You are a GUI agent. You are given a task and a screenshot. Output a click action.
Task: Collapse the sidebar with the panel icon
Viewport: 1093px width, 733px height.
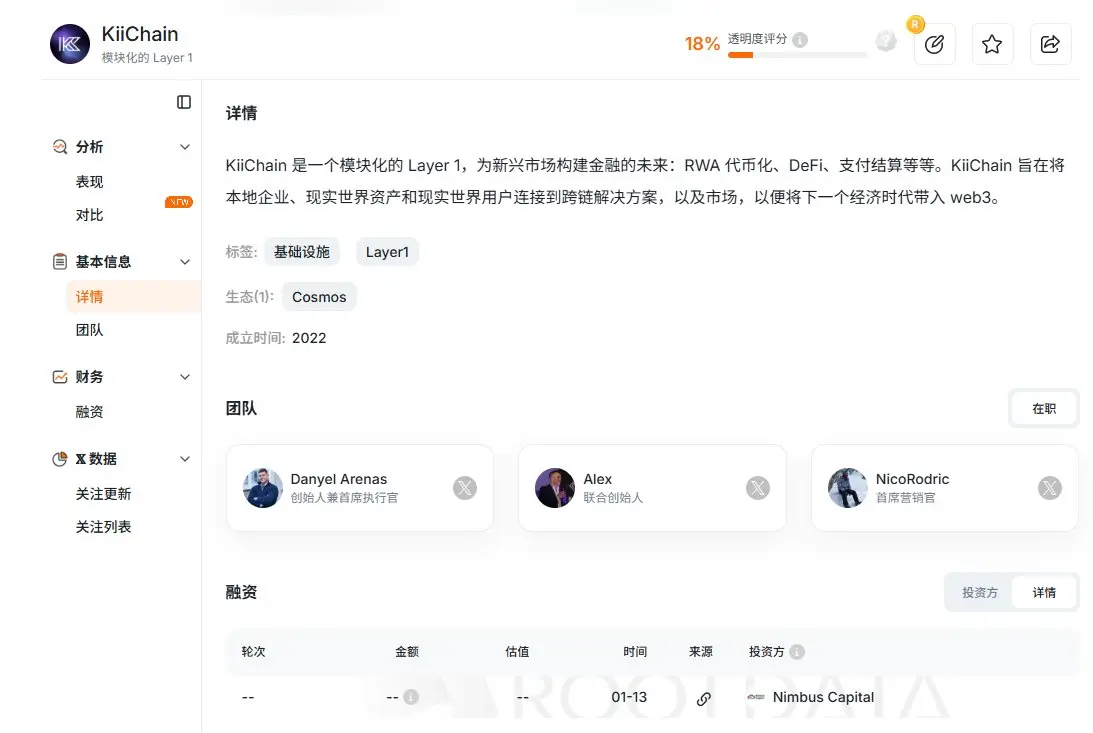tap(184, 102)
